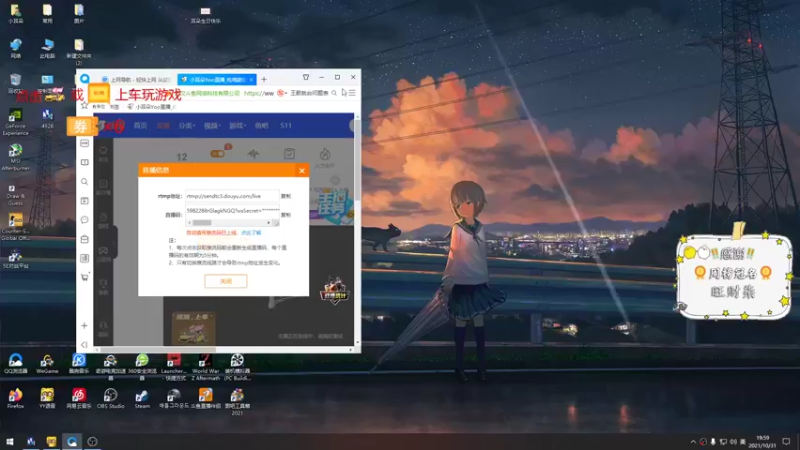The height and width of the screenshot is (450, 800).
Task: Open the Windows Start menu
Action: click(x=10, y=441)
